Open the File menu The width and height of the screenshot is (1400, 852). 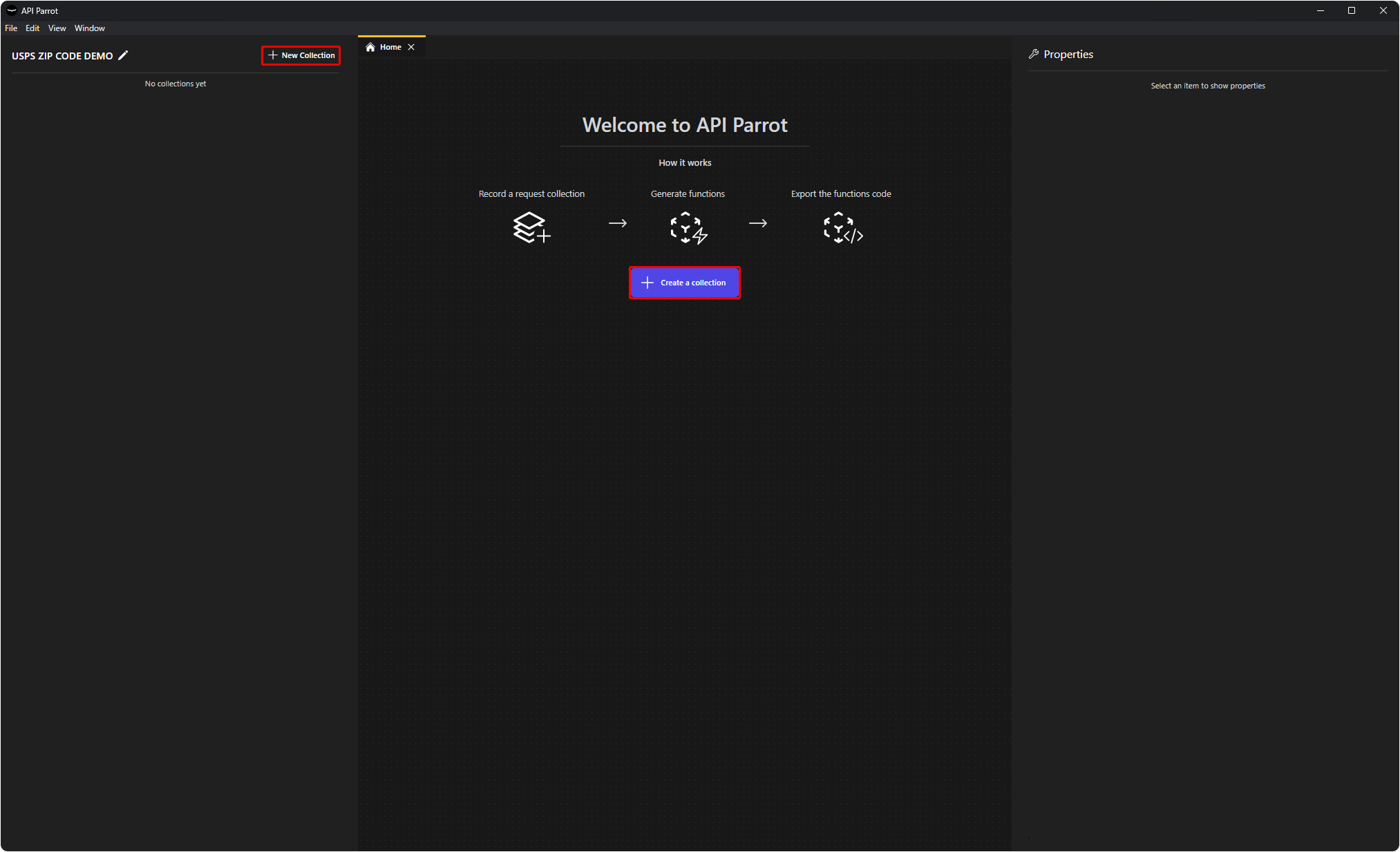[x=11, y=28]
